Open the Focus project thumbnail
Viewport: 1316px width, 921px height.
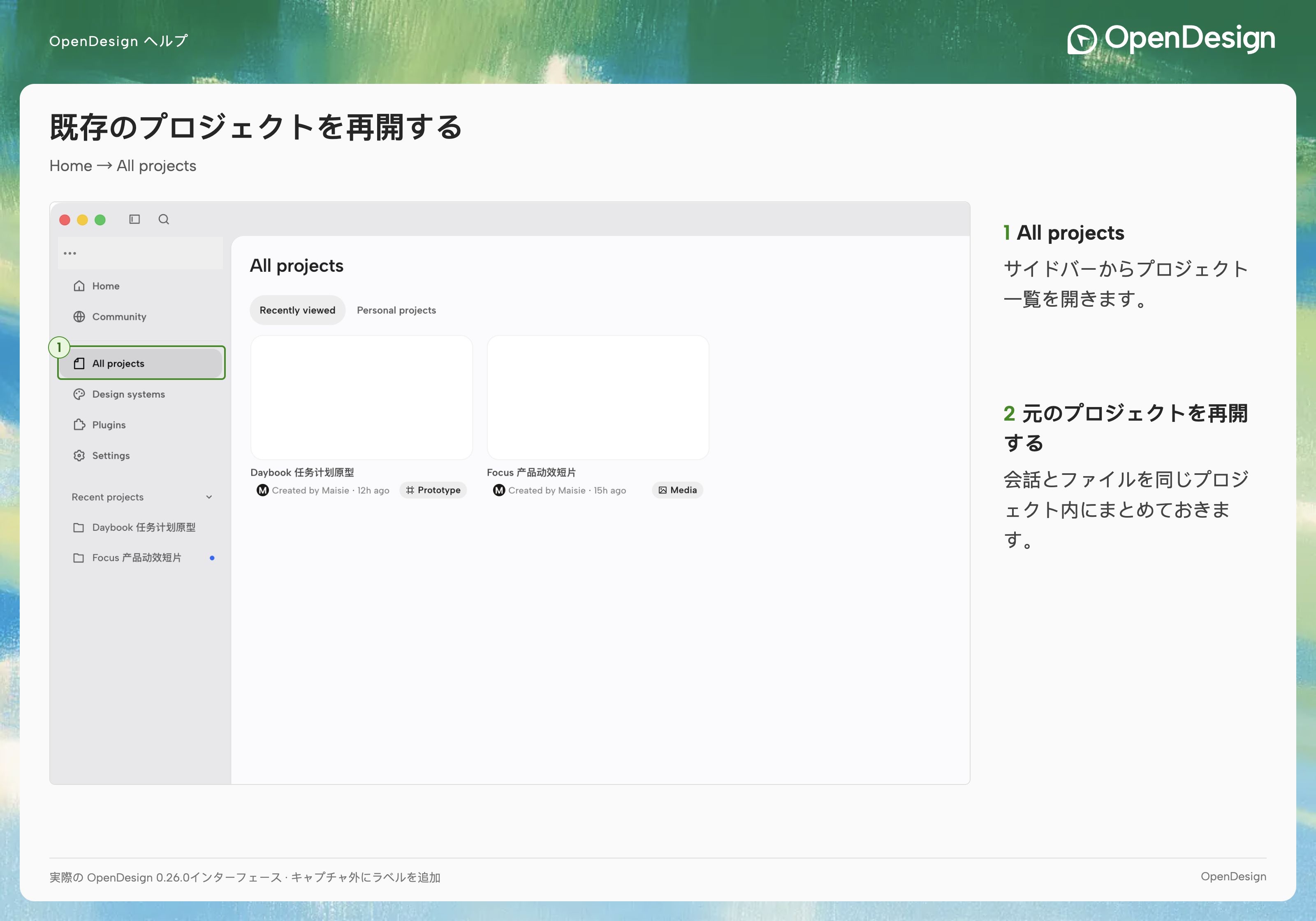point(598,398)
